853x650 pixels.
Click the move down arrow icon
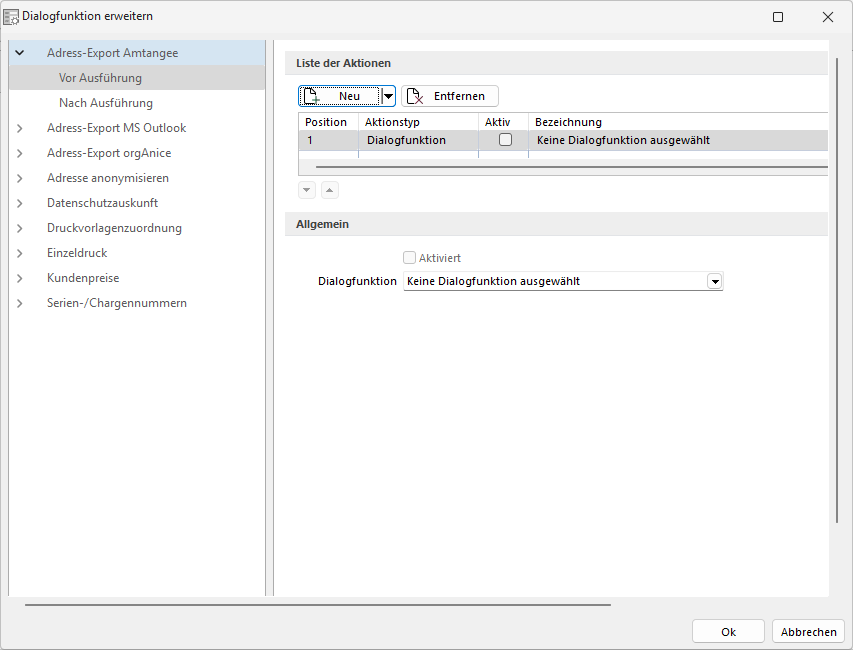[307, 190]
